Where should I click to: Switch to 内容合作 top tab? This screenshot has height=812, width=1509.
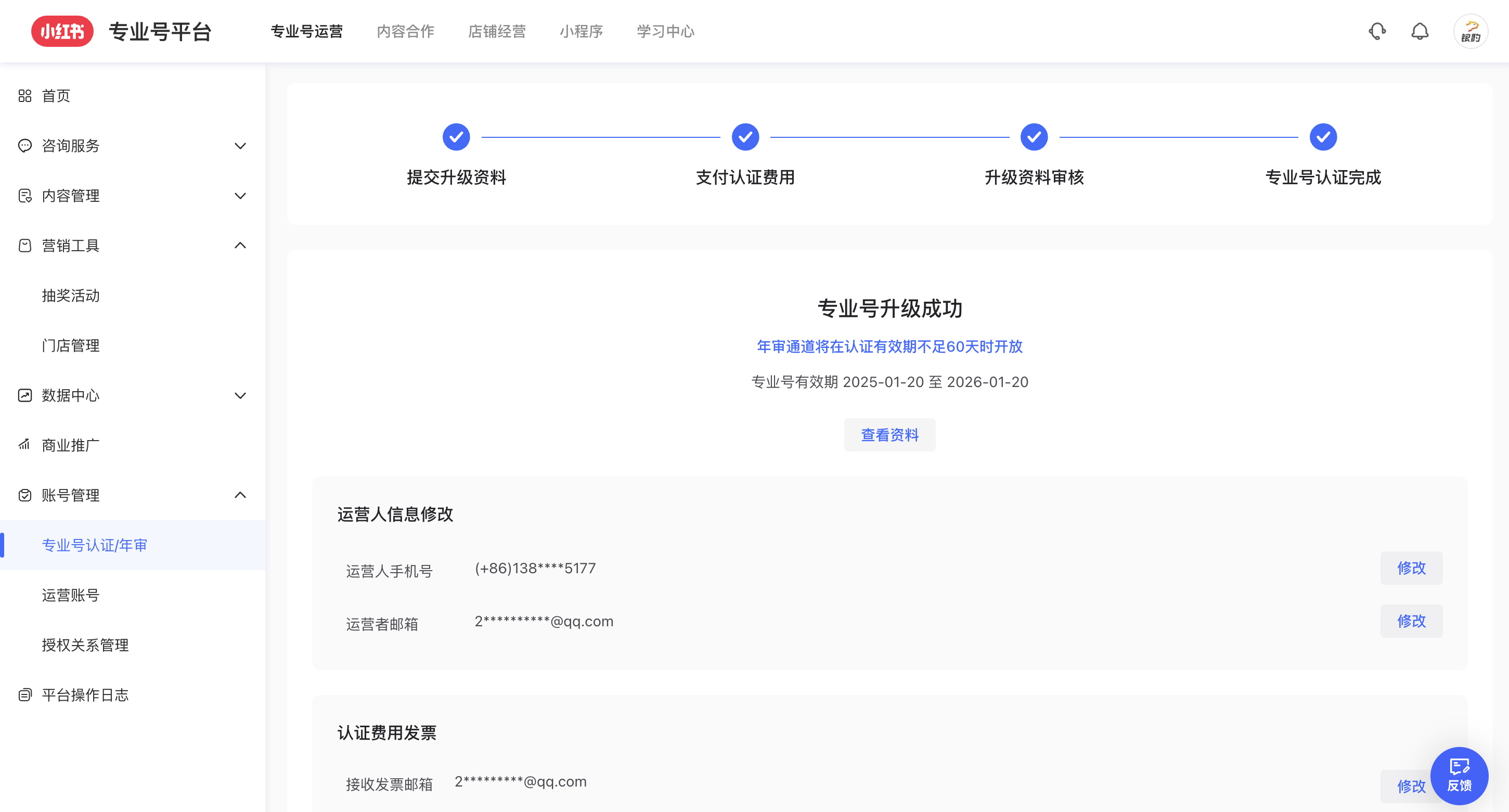click(x=405, y=31)
